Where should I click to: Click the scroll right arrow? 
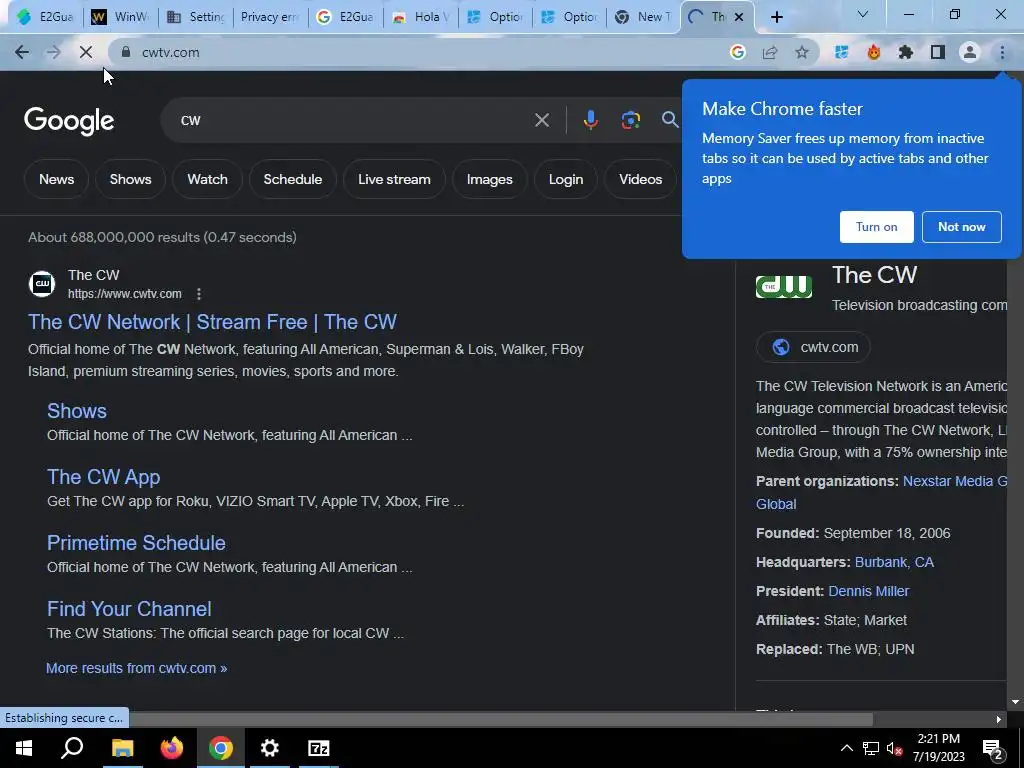pos(999,720)
